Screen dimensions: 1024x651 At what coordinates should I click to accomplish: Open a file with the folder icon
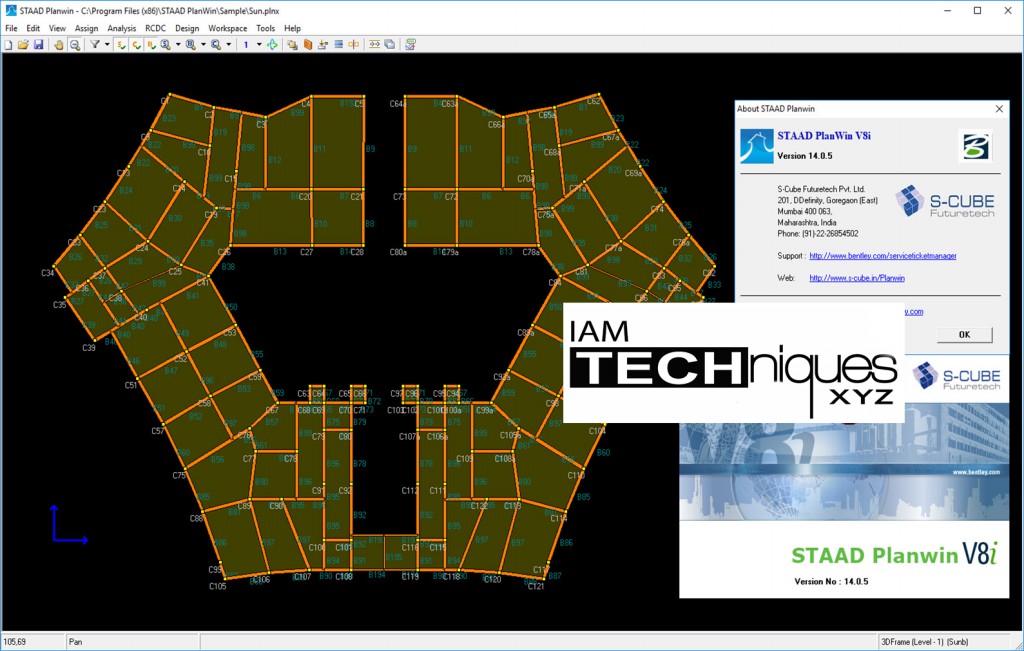tap(24, 44)
